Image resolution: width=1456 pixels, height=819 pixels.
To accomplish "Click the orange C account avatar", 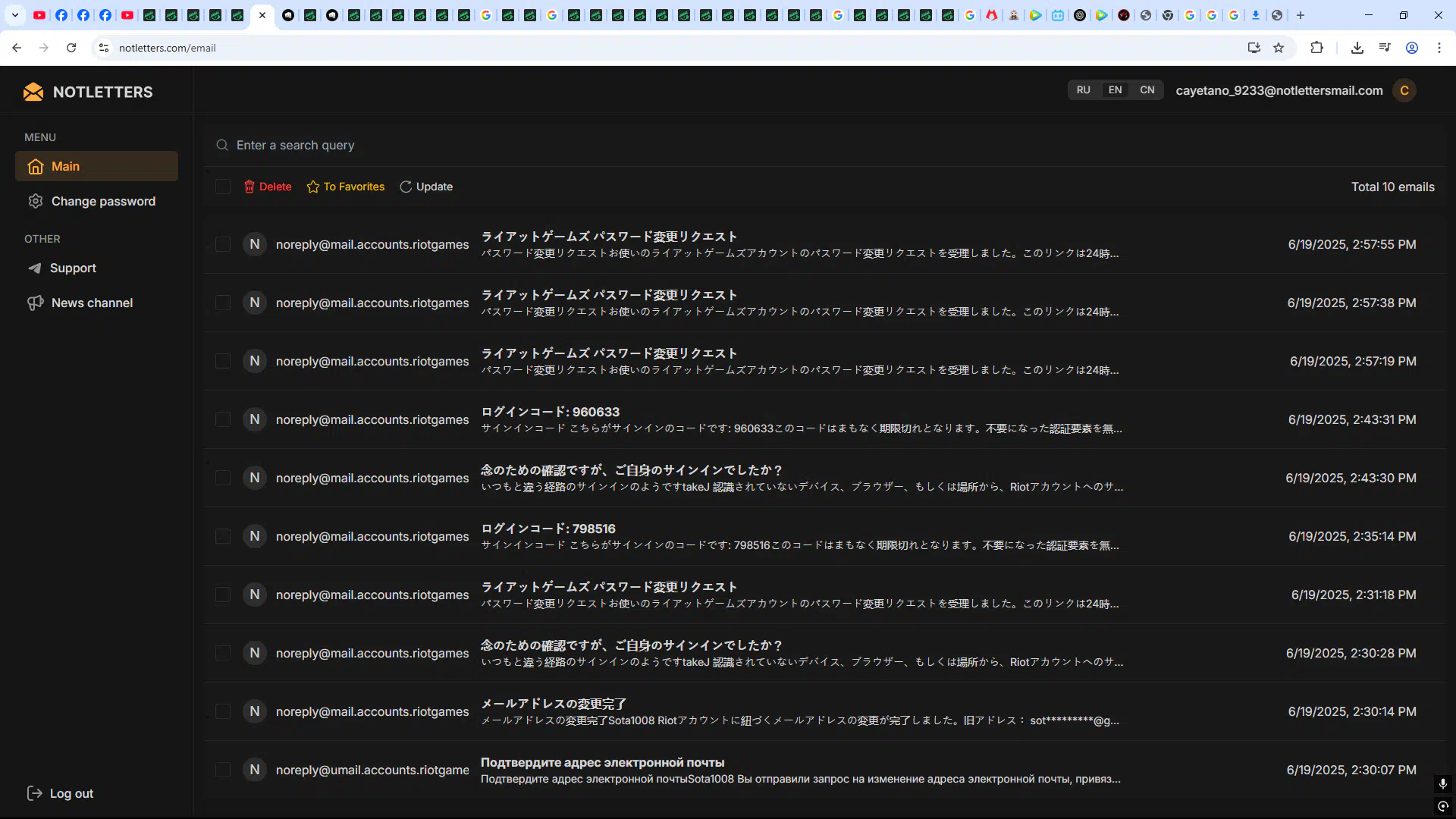I will [x=1404, y=90].
